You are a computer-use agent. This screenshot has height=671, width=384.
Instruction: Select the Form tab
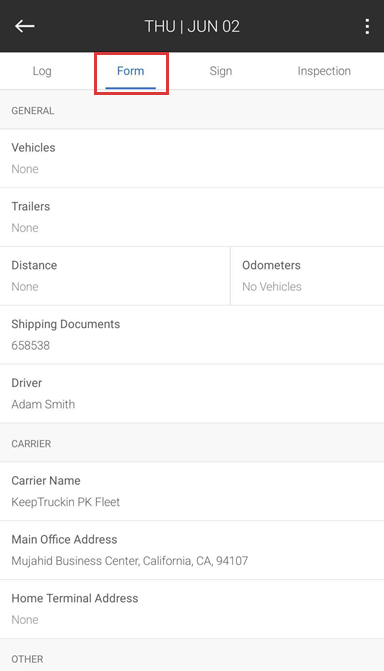point(131,71)
